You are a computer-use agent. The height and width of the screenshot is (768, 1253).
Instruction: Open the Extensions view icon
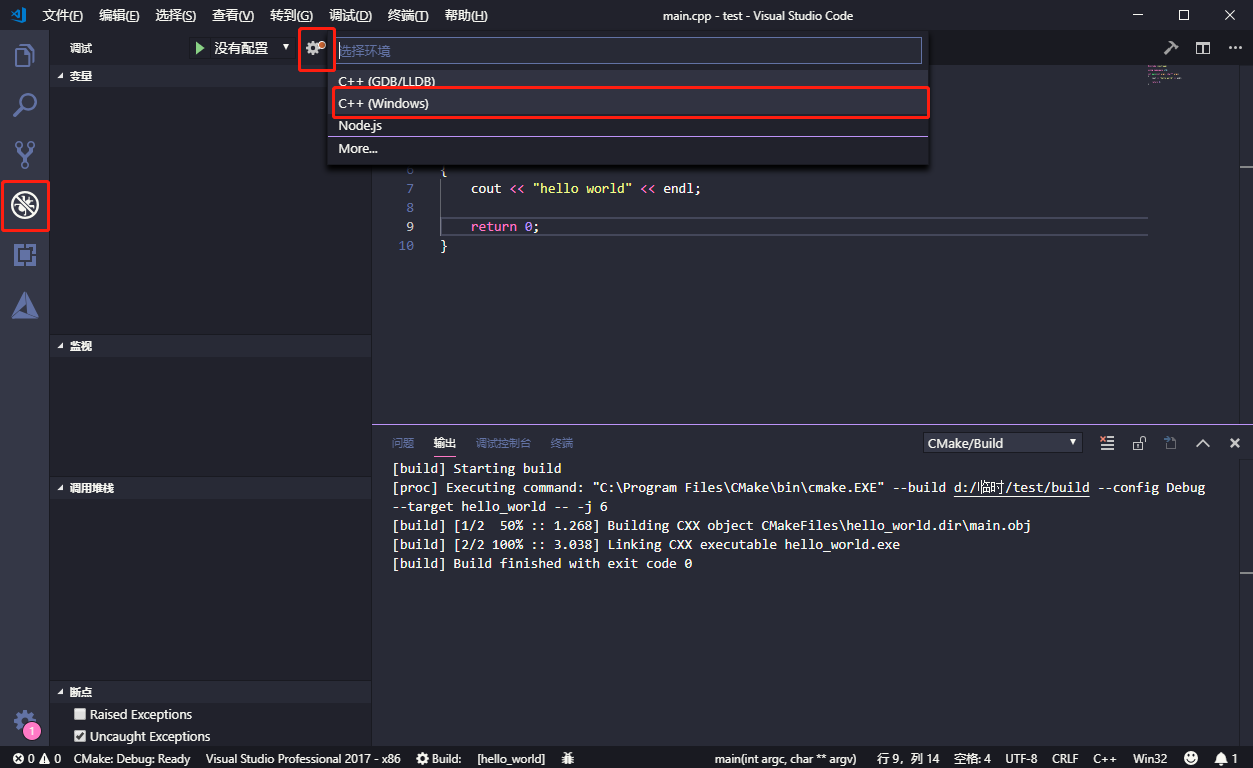pos(25,255)
